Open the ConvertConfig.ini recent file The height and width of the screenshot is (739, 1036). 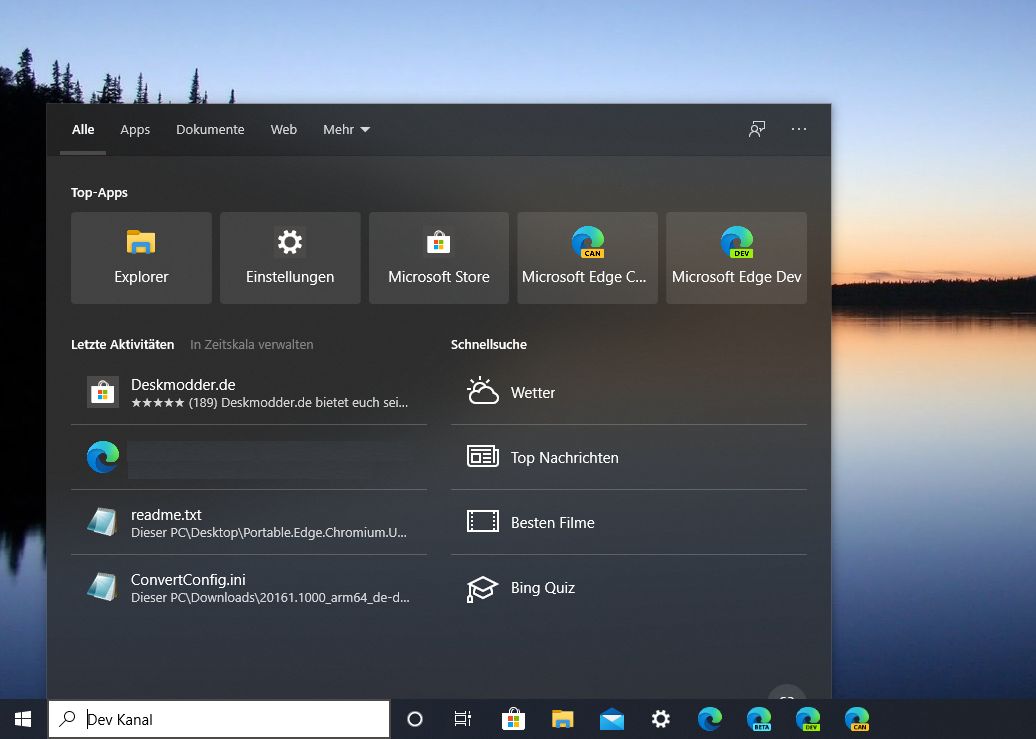pyautogui.click(x=249, y=588)
